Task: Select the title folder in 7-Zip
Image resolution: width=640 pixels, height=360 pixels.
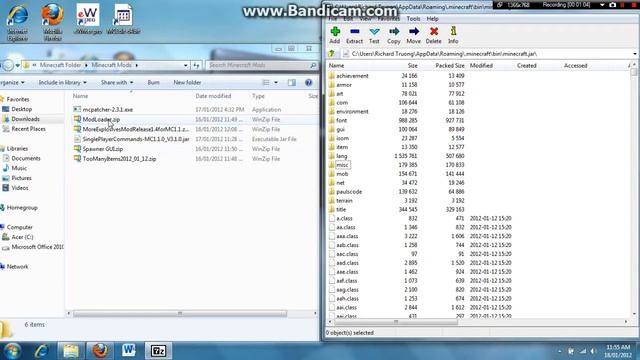Action: [341, 209]
